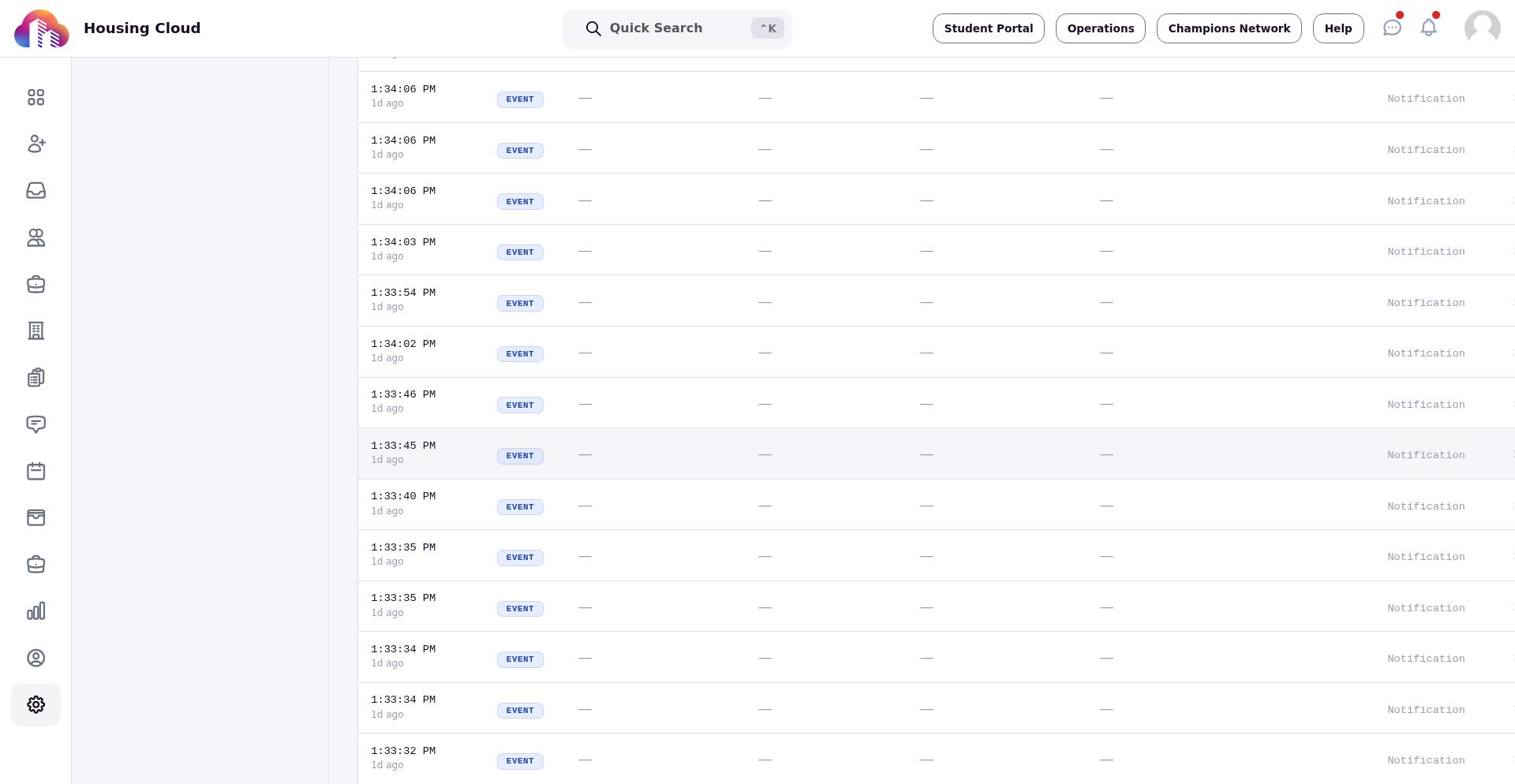Screen dimensions: 1515x784
Task: Select the user profile circle sidebar icon
Action: pyautogui.click(x=36, y=658)
